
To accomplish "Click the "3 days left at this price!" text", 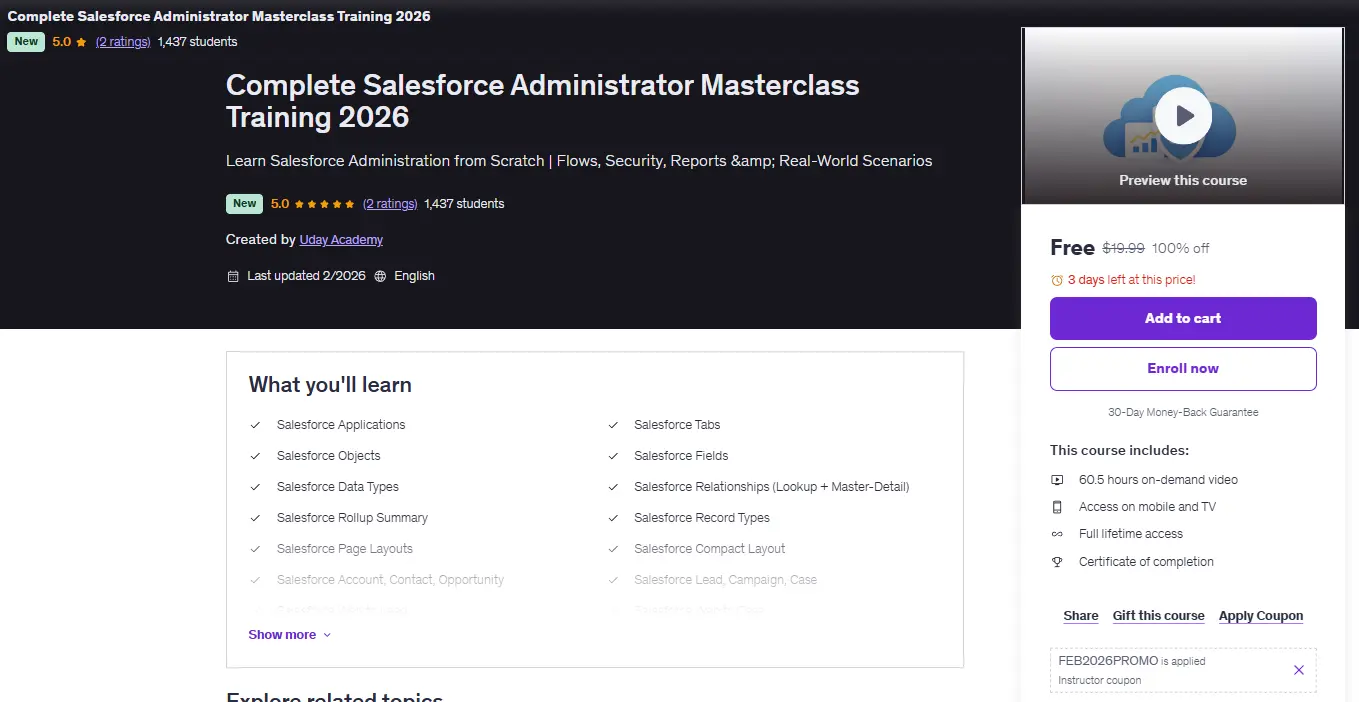I will [x=1132, y=280].
